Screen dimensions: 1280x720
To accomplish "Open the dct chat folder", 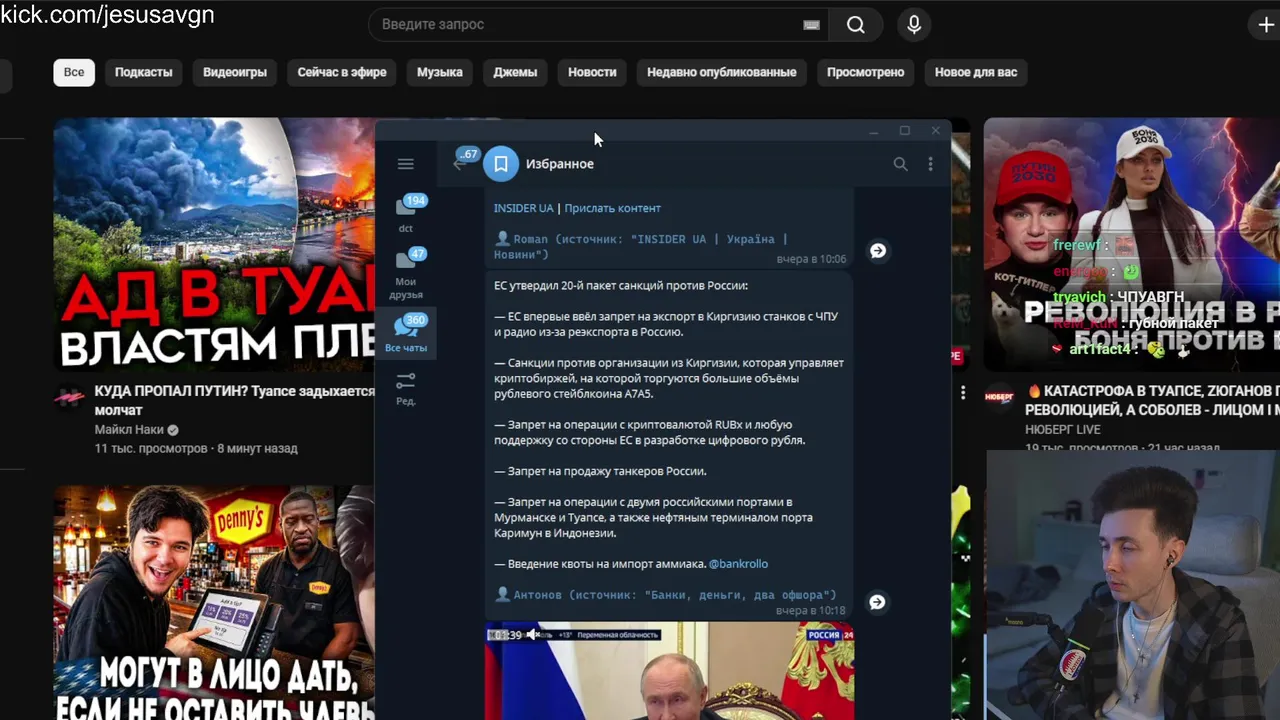I will (406, 213).
